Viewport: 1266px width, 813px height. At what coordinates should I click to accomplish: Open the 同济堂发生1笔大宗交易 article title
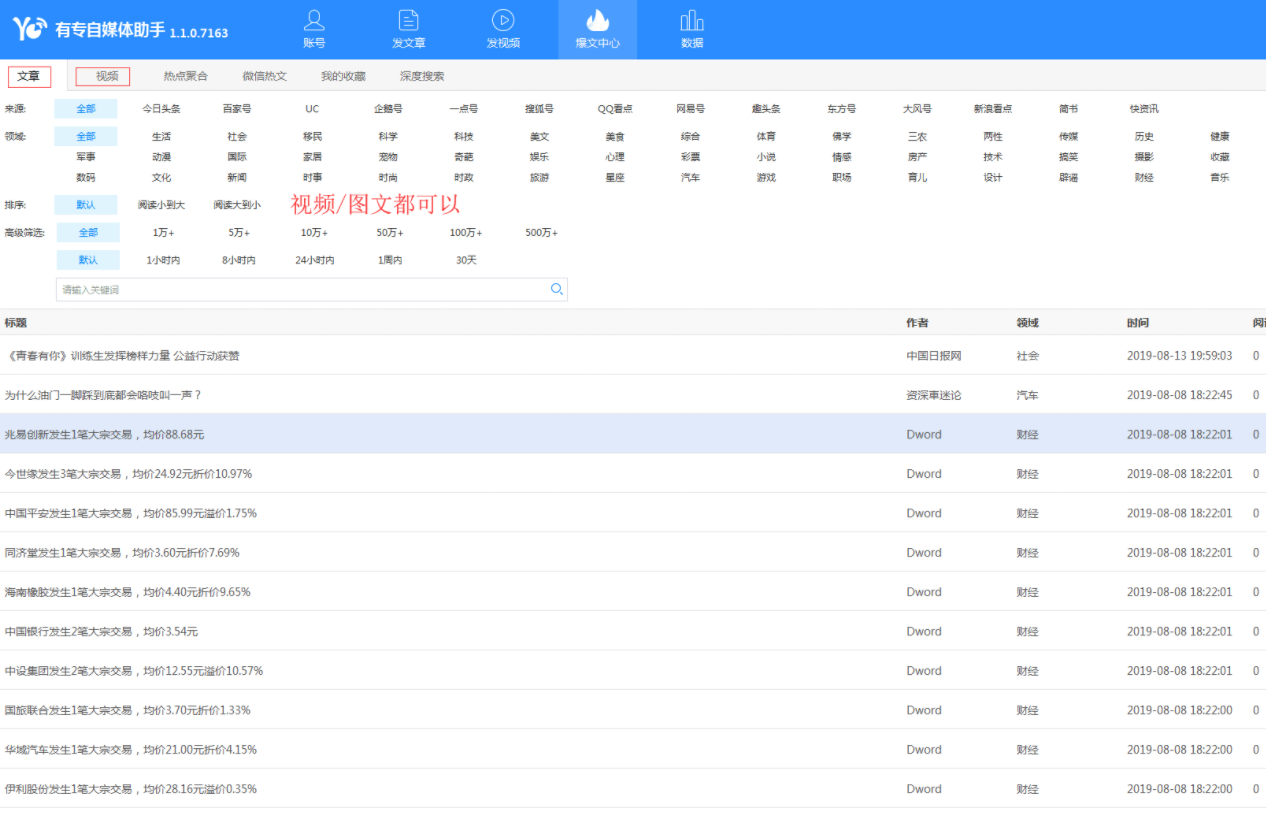[122, 553]
